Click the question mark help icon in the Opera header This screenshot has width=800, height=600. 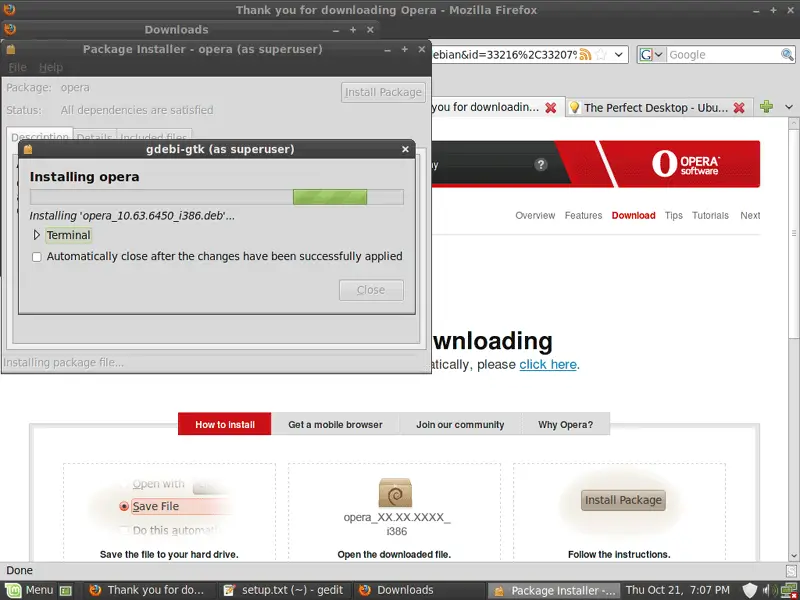[x=541, y=164]
